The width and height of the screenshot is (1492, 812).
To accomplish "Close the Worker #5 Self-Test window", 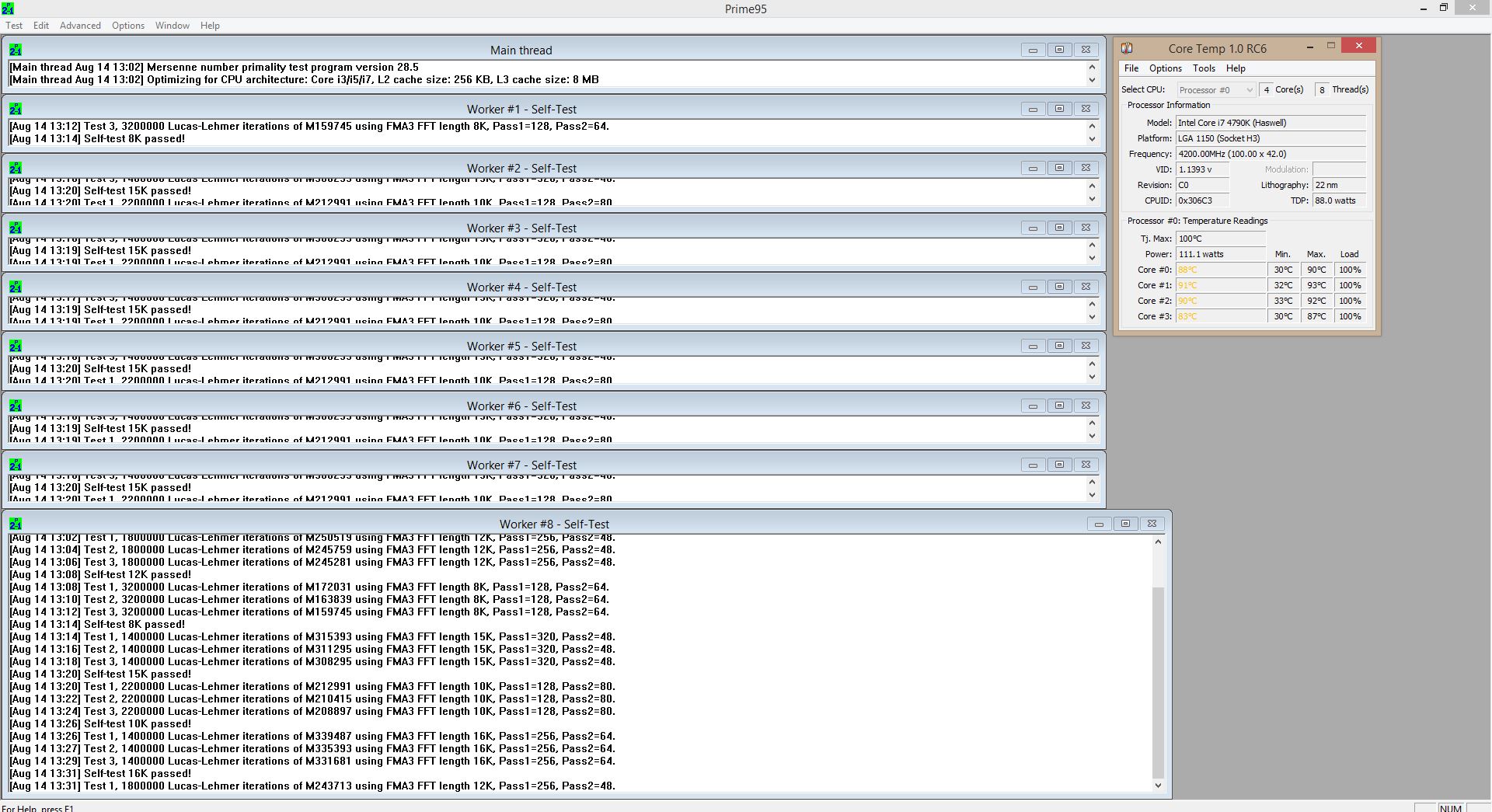I will tap(1086, 346).
